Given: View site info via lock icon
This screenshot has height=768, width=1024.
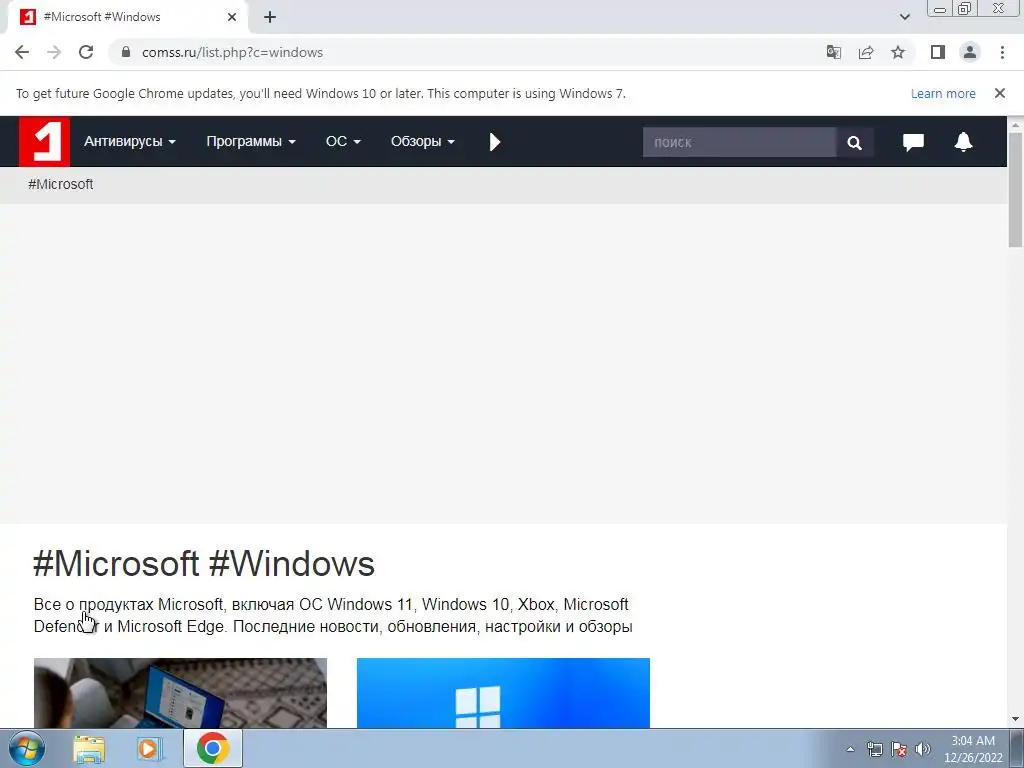Looking at the screenshot, I should point(126,52).
